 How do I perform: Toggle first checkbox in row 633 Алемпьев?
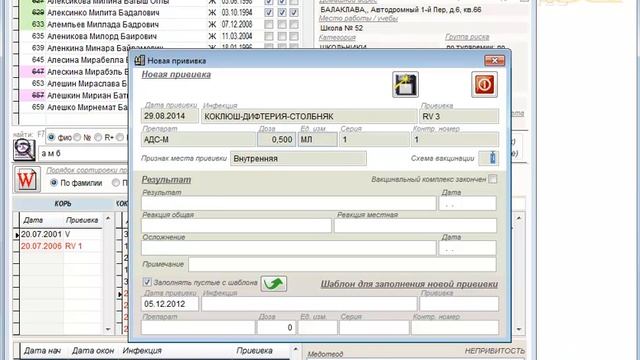tap(269, 24)
